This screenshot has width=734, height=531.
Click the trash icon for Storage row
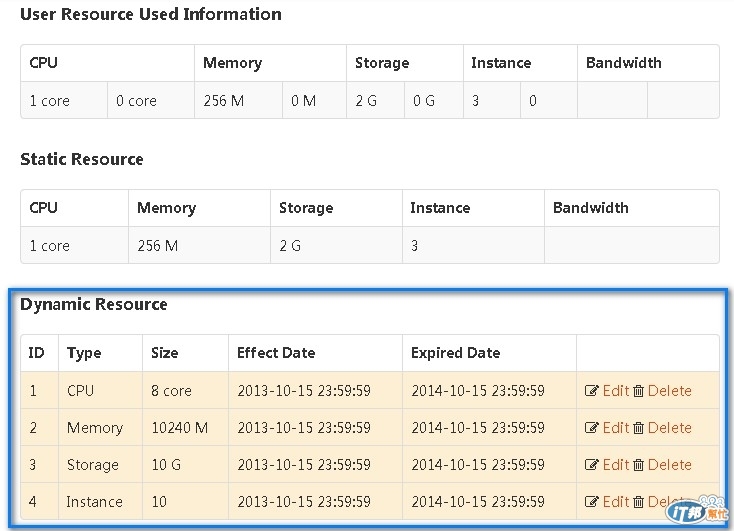pyautogui.click(x=638, y=465)
